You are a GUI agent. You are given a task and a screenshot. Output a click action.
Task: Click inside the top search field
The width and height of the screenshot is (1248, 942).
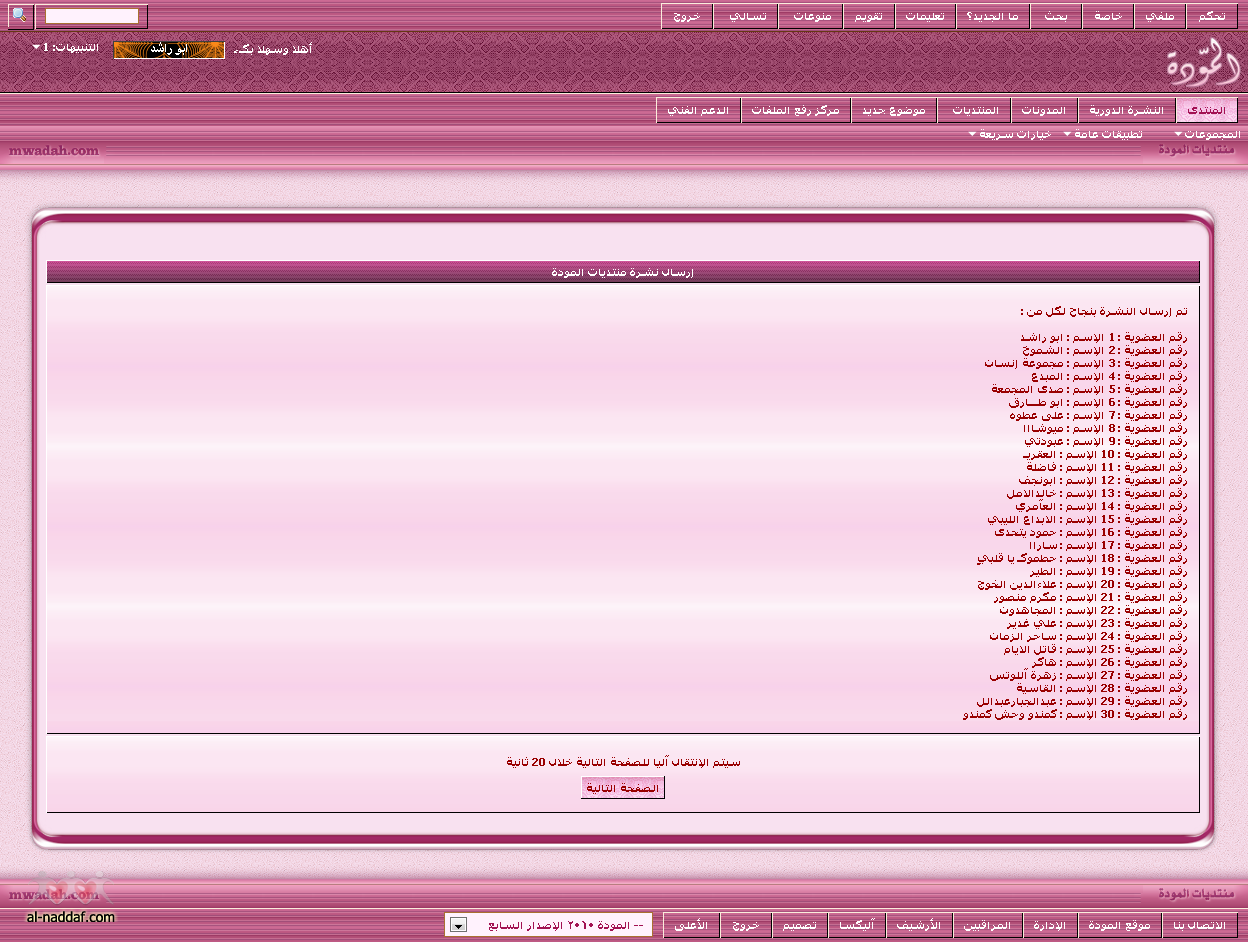[x=92, y=16]
